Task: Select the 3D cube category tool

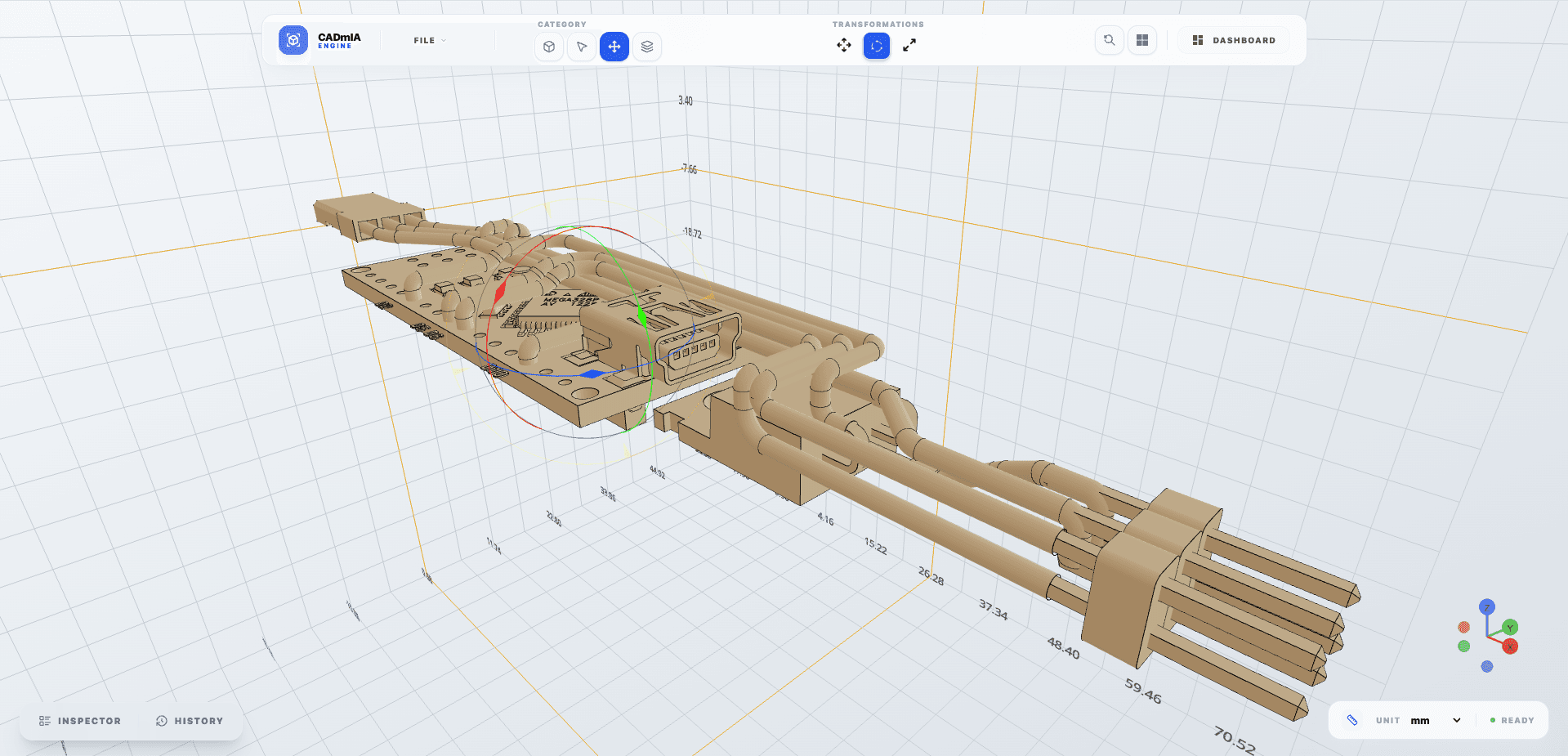Action: click(x=549, y=47)
